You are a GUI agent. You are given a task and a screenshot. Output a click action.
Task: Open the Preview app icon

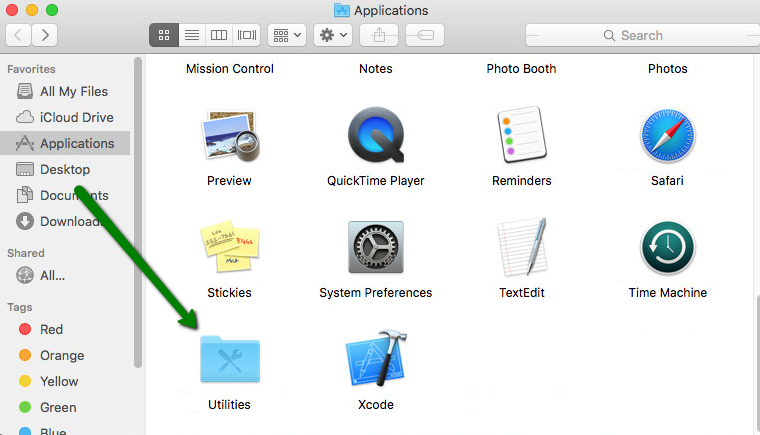(230, 136)
